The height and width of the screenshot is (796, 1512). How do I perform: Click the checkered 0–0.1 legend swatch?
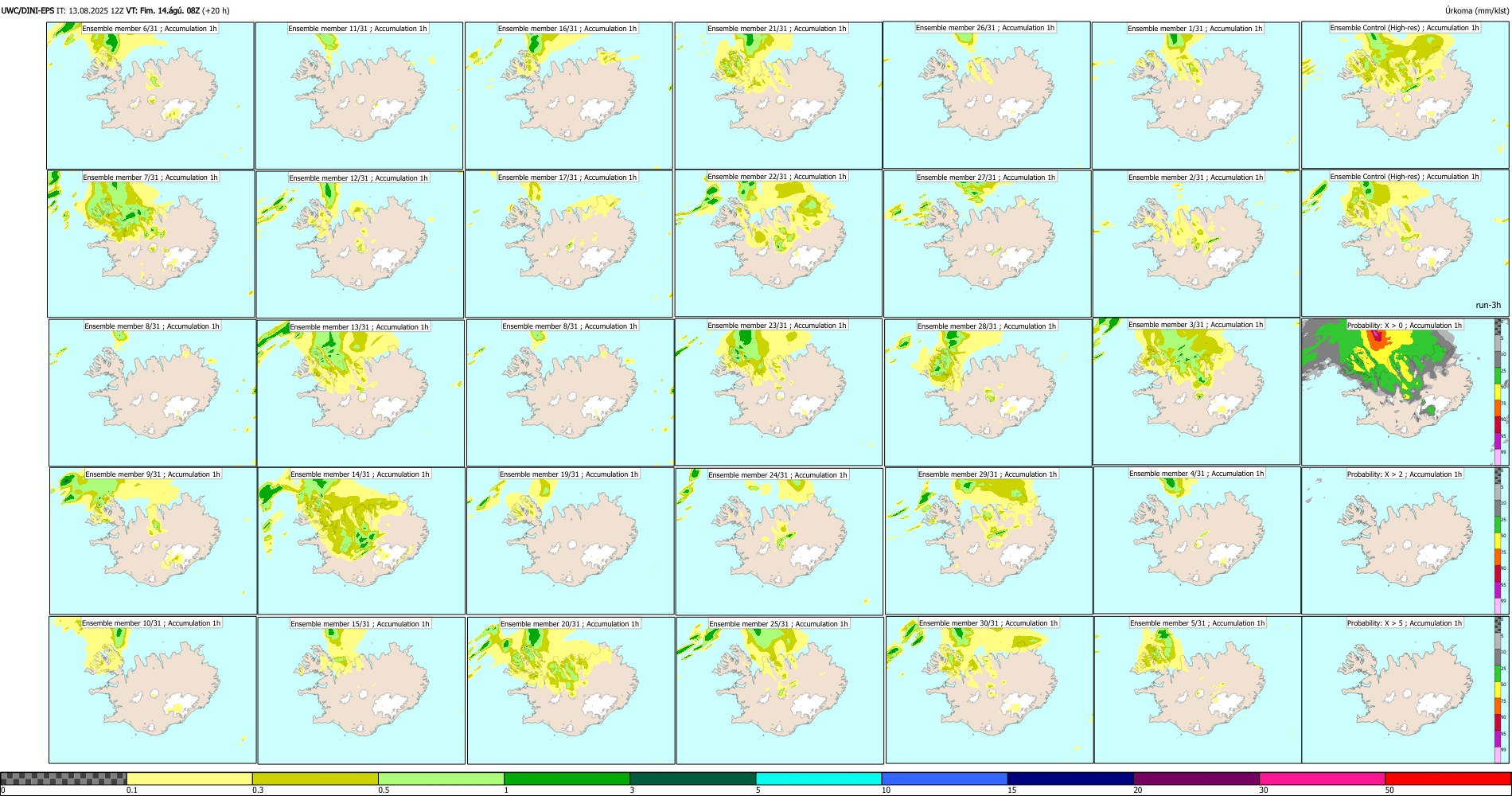point(64,778)
